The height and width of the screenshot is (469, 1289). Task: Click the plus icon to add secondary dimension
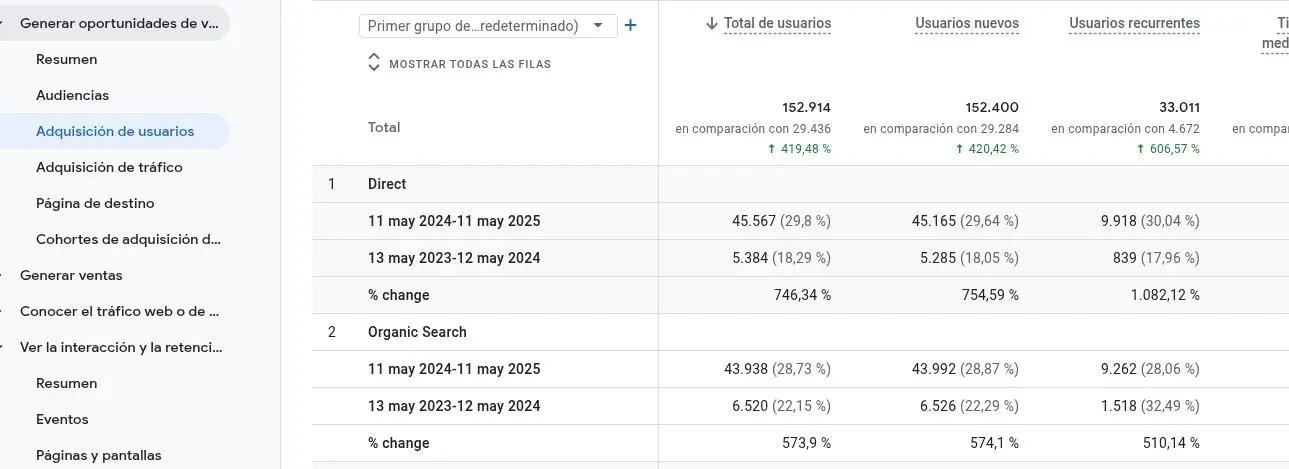630,25
